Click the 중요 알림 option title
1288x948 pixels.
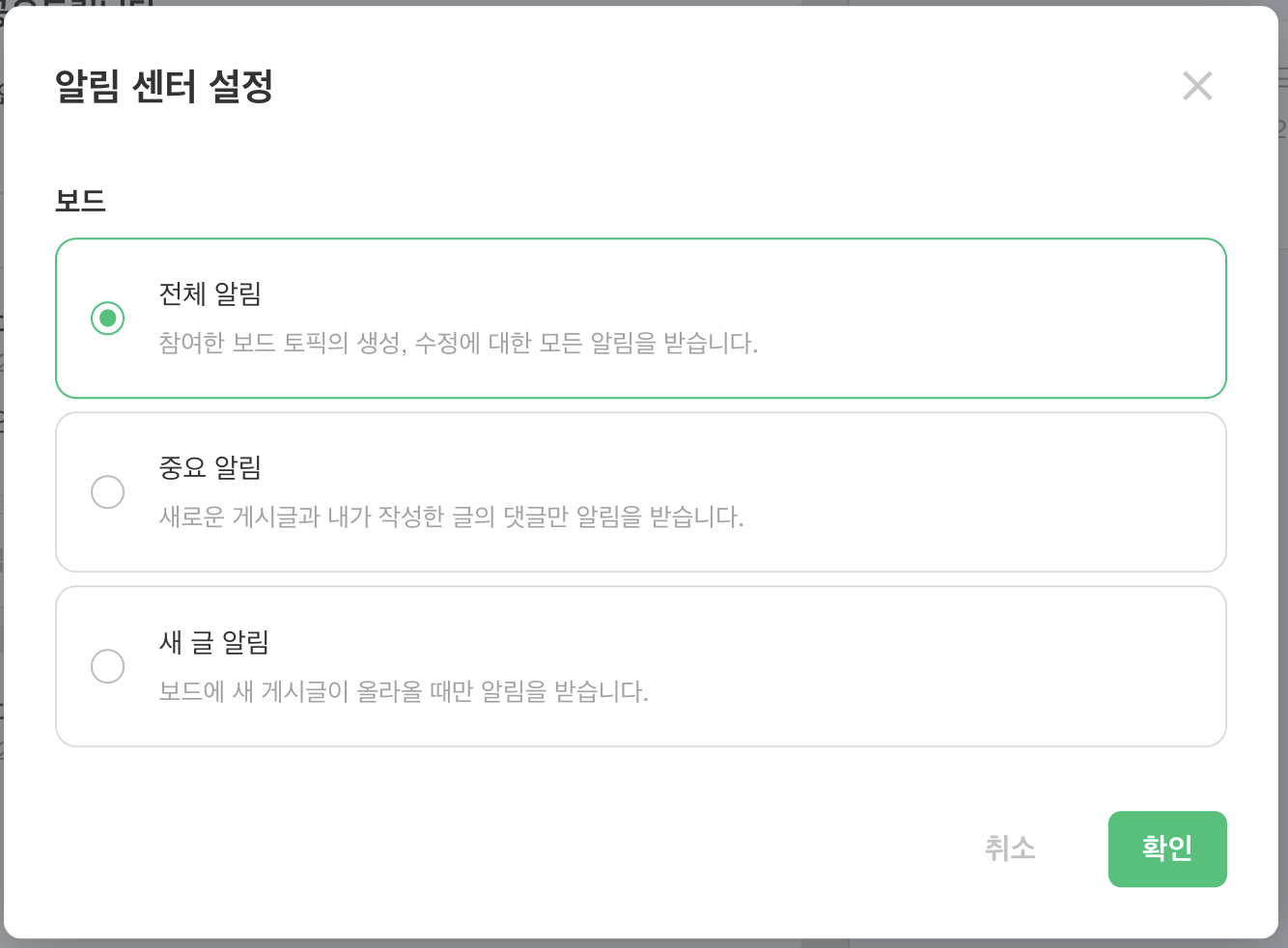click(x=210, y=467)
